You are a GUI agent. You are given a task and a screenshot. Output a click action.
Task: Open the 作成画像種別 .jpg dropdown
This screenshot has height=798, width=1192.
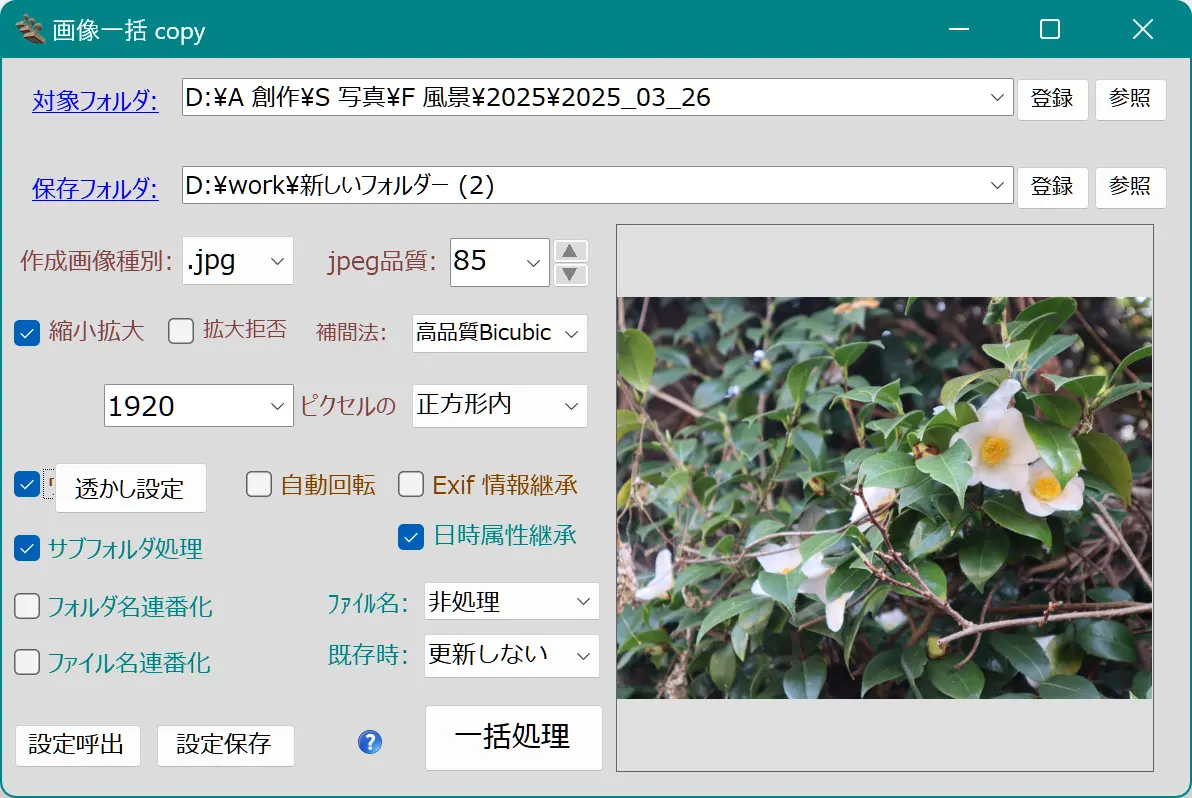238,261
